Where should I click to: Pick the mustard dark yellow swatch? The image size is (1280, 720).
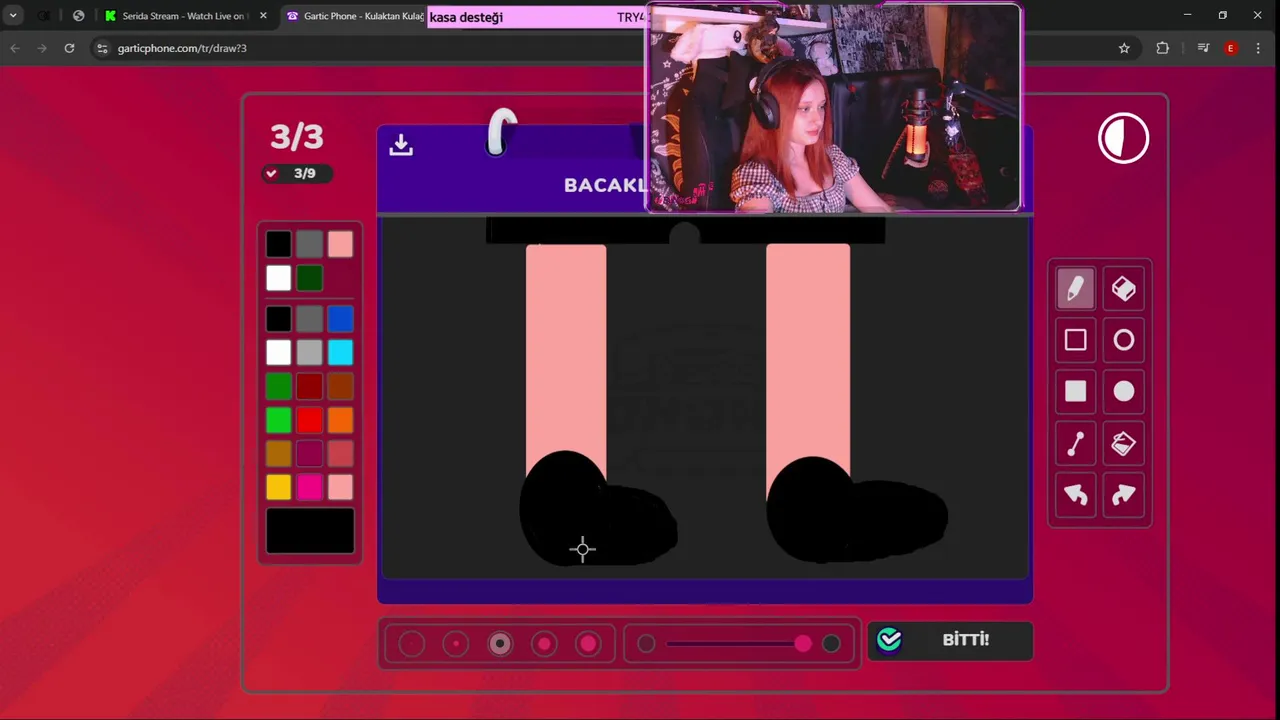tap(278, 454)
